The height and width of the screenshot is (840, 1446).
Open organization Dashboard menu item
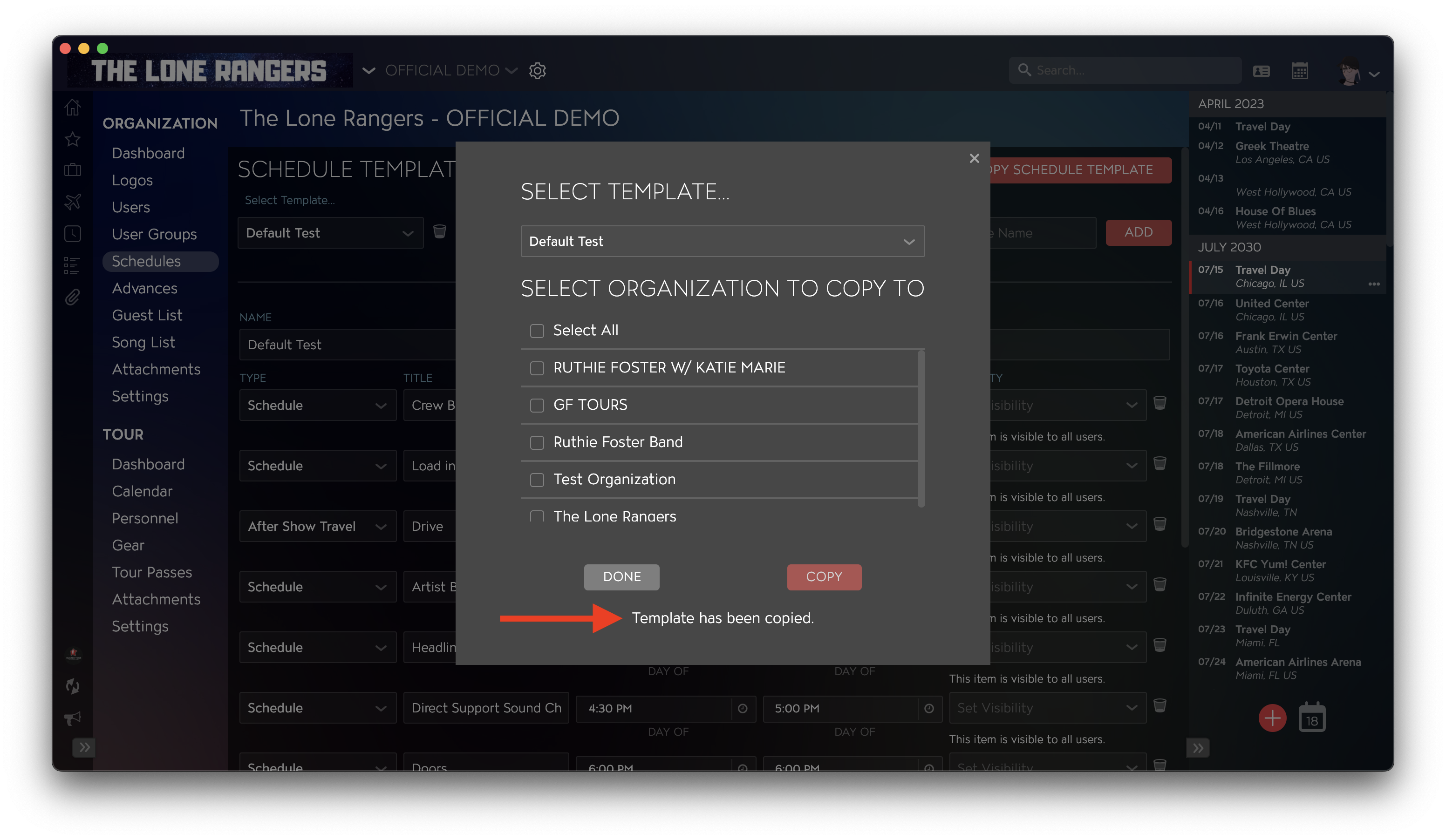coord(148,153)
